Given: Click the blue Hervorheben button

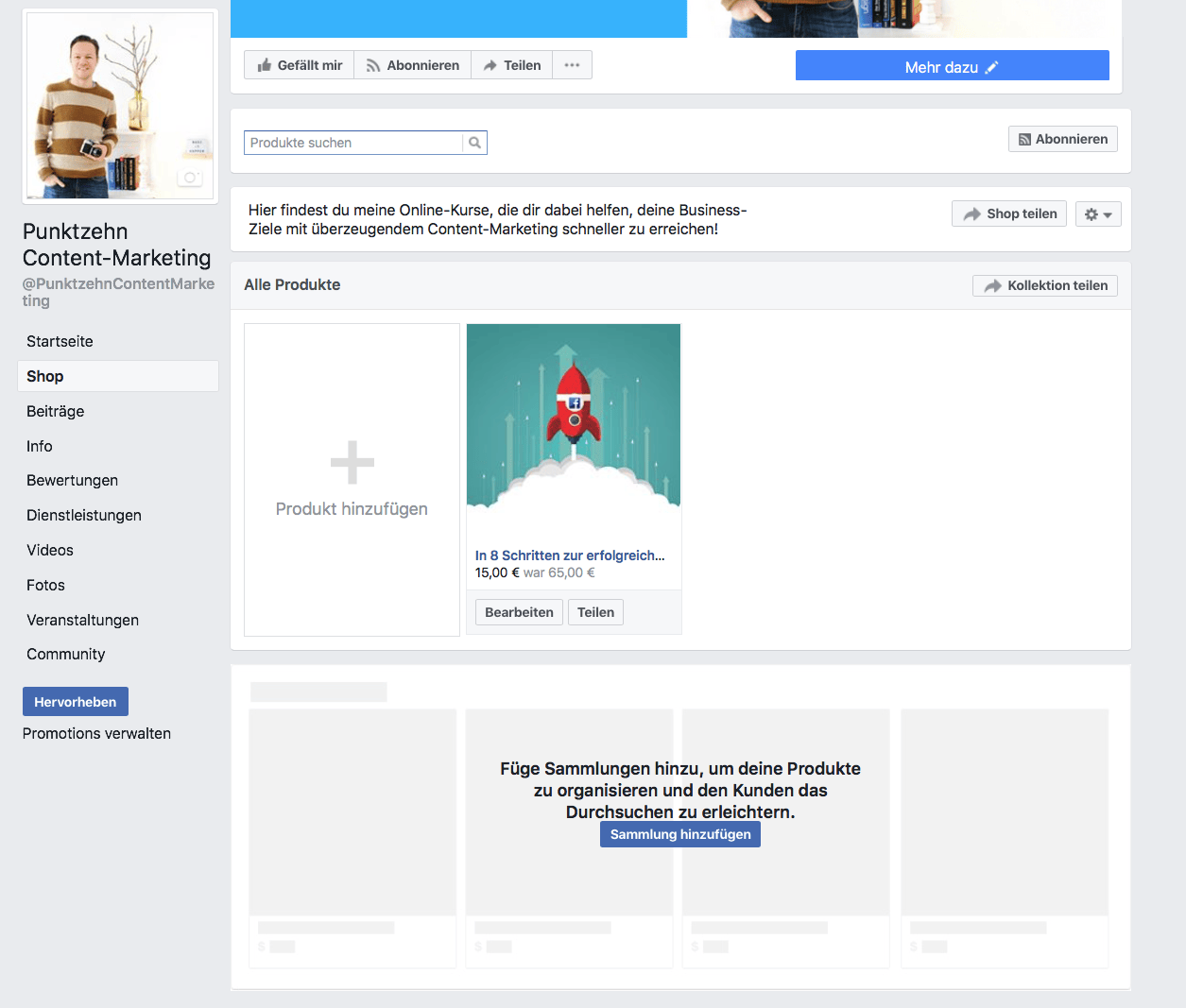Looking at the screenshot, I should click(76, 702).
